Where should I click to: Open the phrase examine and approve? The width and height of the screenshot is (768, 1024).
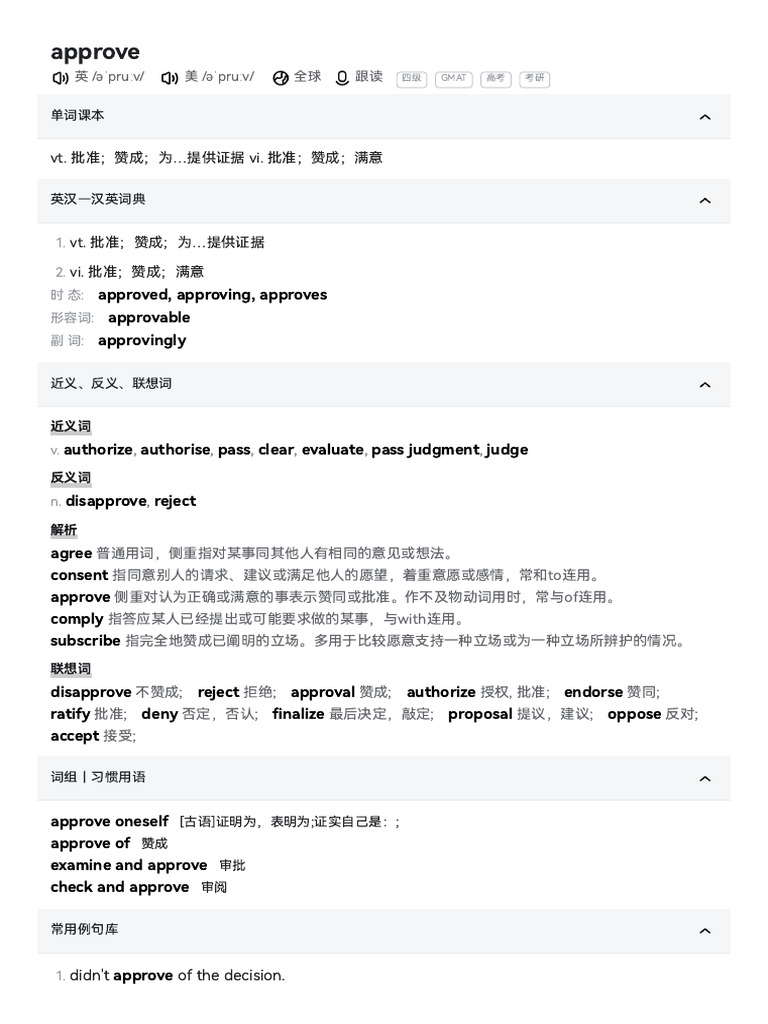(x=129, y=865)
